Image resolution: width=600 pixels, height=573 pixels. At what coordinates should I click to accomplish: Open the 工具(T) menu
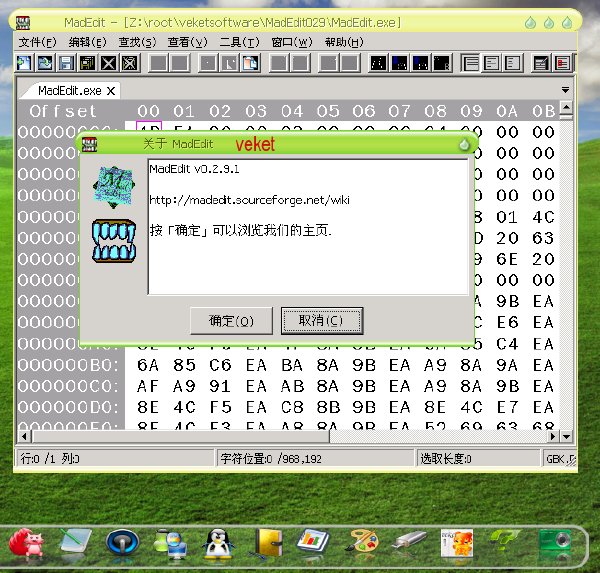coord(239,42)
